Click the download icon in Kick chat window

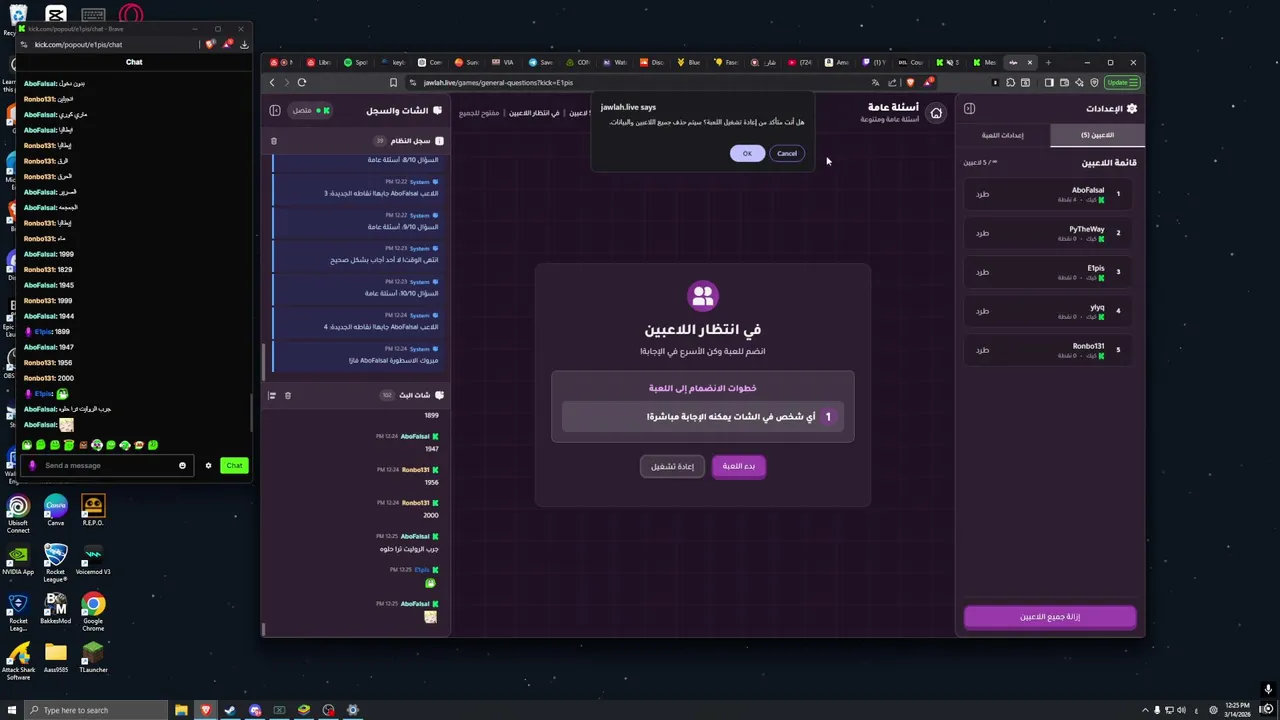244,44
